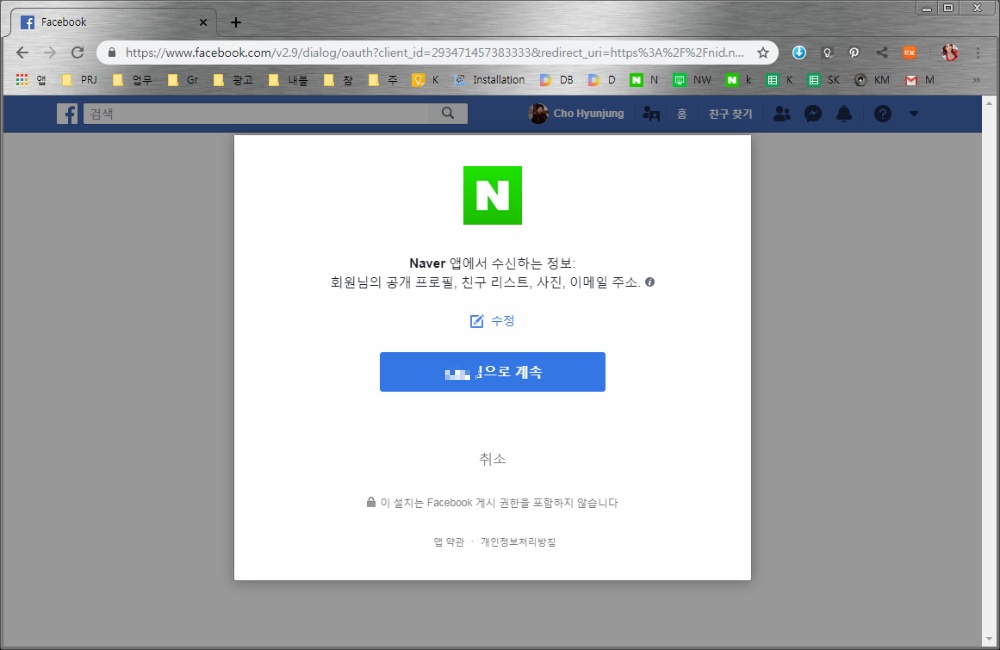Open the help question mark icon
The height and width of the screenshot is (650, 1000).
(882, 114)
